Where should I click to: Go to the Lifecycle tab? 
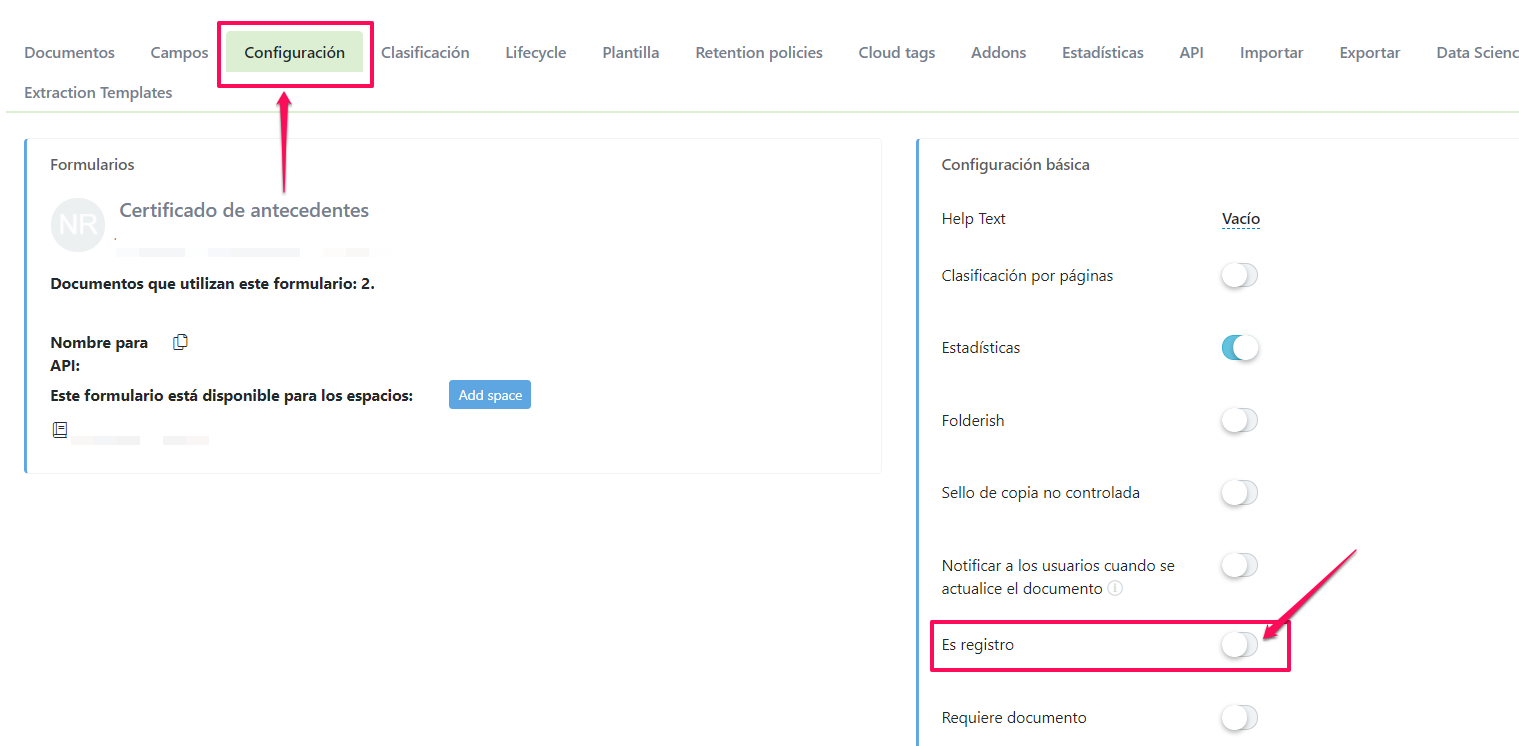click(535, 53)
